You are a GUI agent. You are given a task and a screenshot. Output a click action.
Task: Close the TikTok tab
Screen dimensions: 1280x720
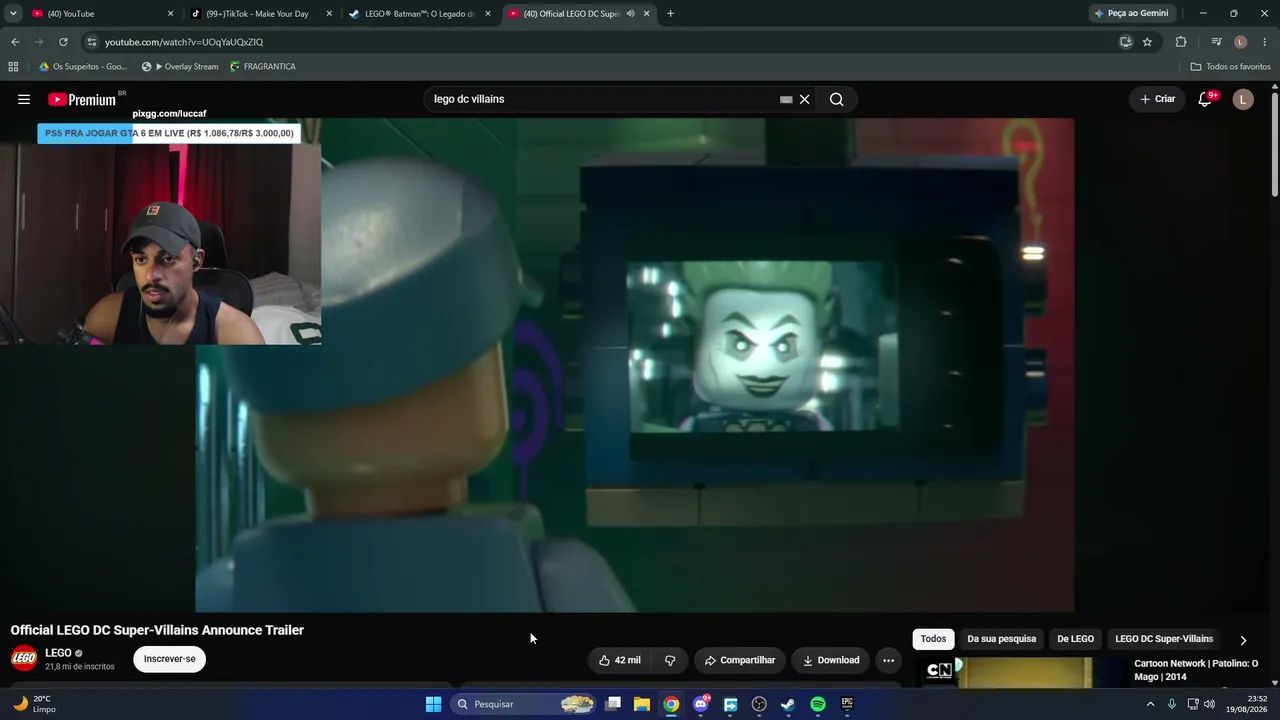tap(329, 14)
